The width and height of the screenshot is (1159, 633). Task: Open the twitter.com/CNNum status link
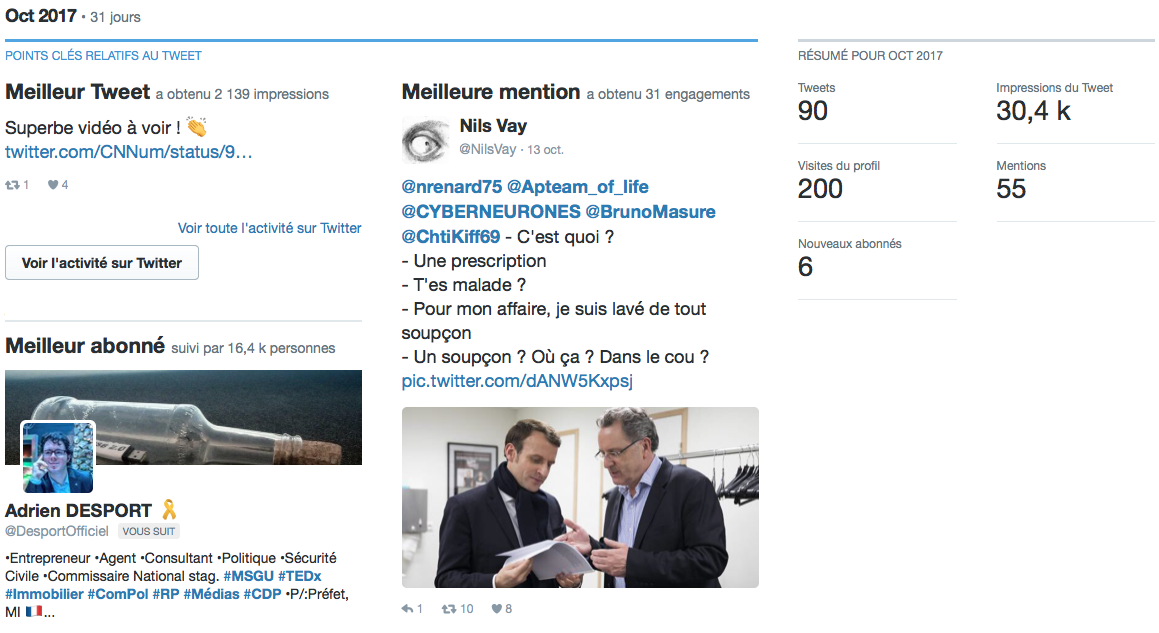point(129,152)
